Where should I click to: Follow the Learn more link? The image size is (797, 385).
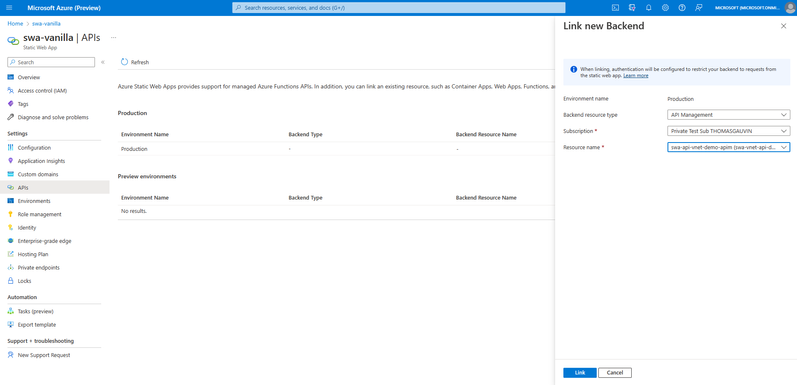pyautogui.click(x=636, y=75)
